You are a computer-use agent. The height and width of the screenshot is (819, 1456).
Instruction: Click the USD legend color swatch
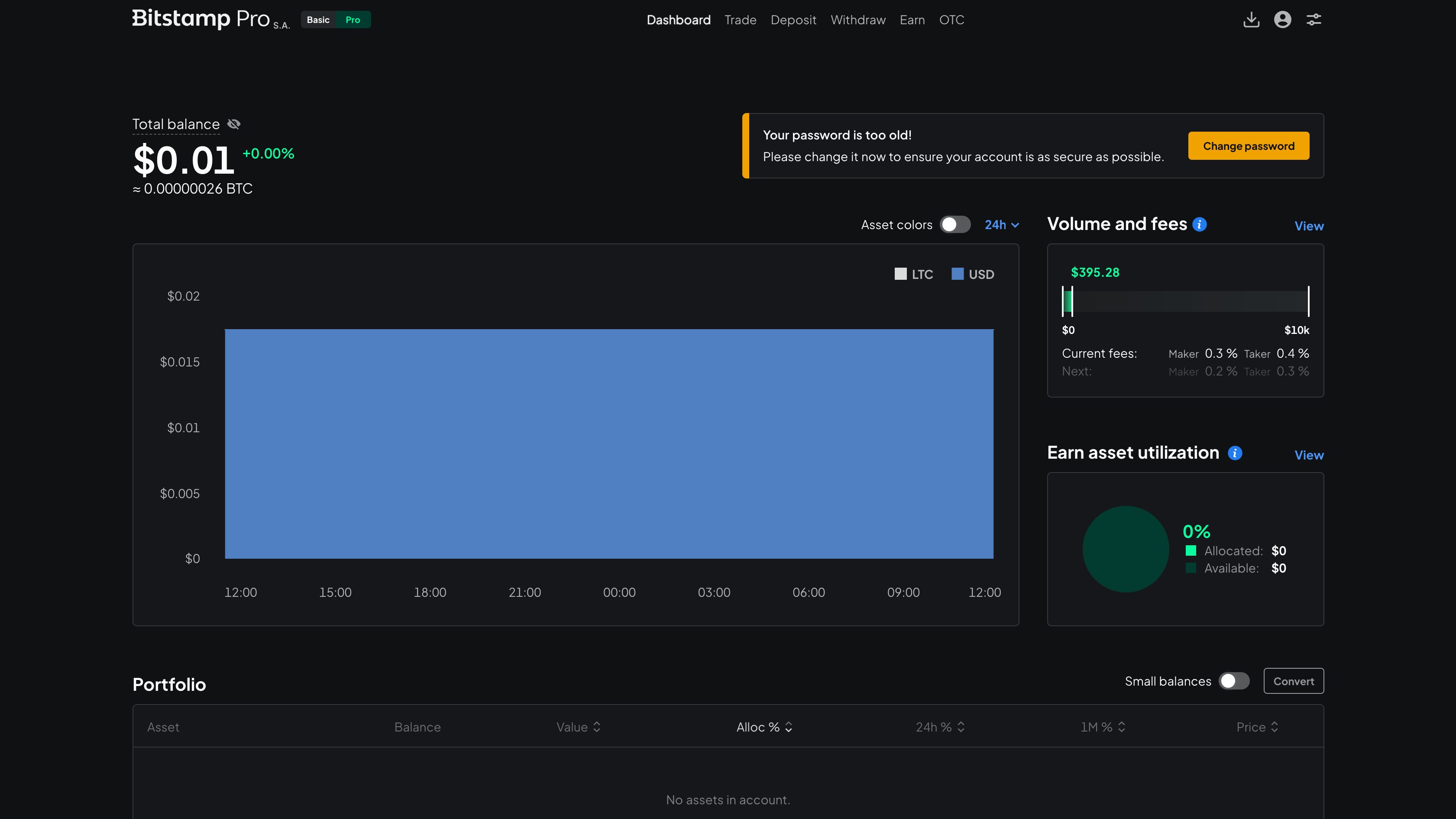pyautogui.click(x=958, y=274)
